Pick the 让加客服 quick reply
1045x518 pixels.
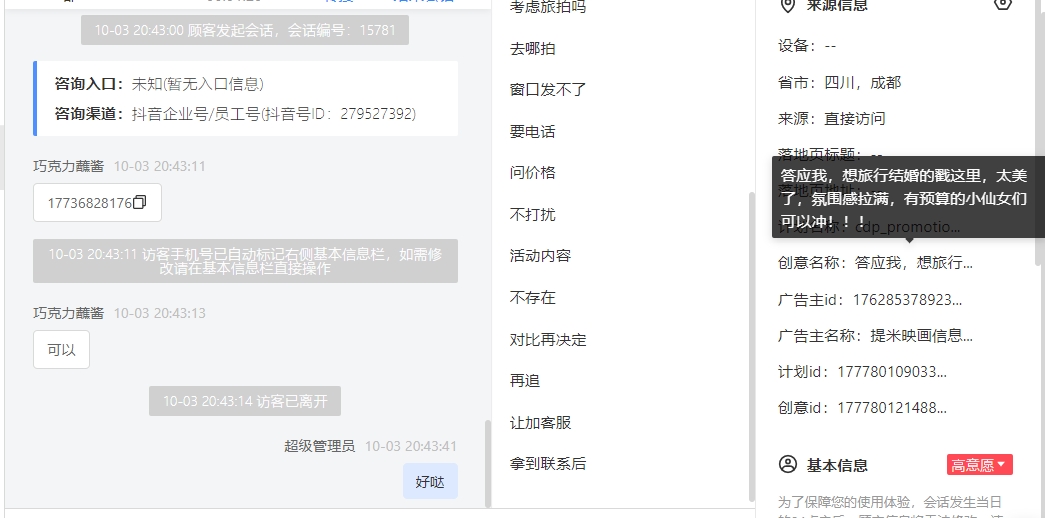(x=540, y=423)
